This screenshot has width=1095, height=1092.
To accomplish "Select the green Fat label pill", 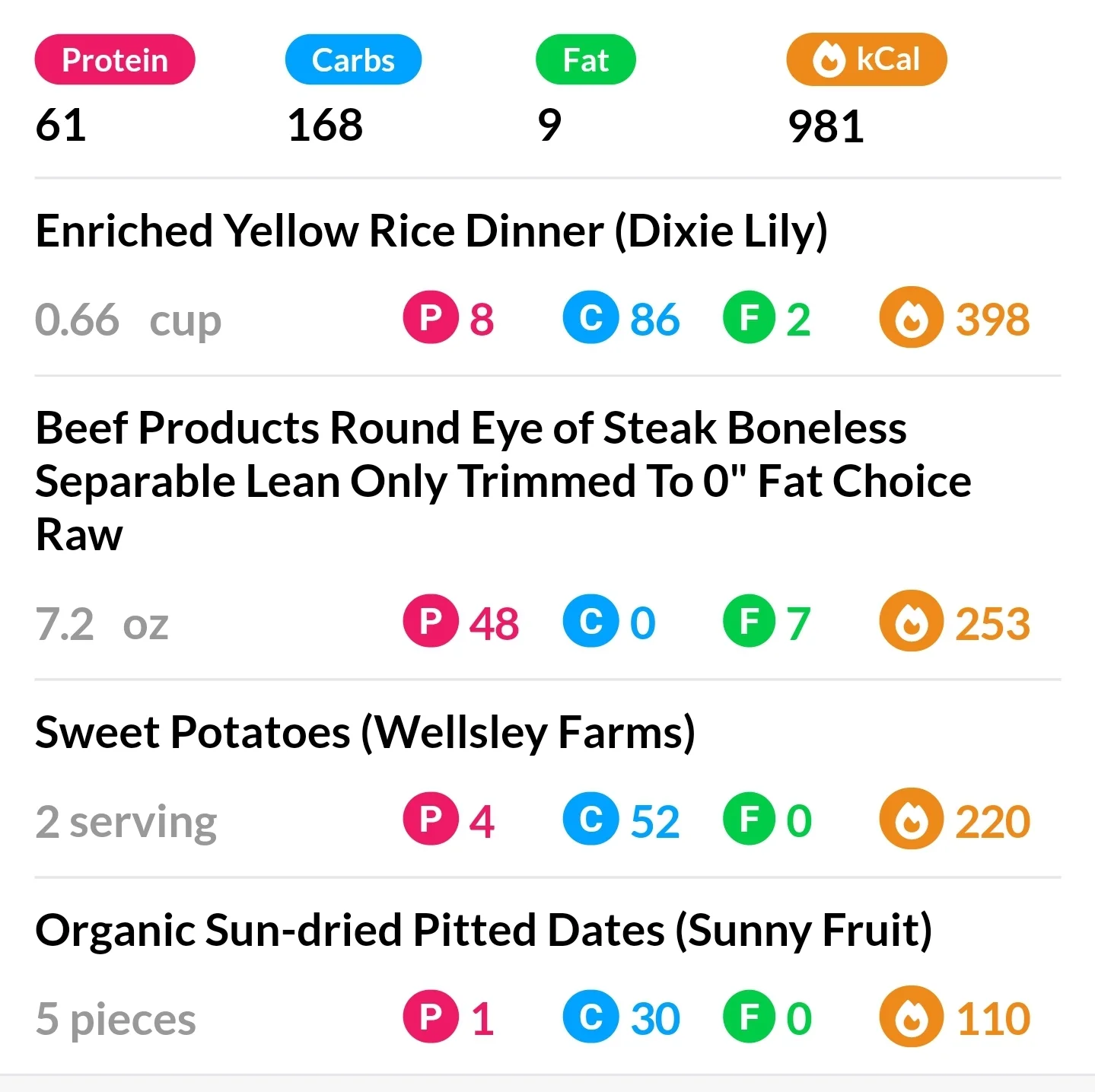I will 585,60.
